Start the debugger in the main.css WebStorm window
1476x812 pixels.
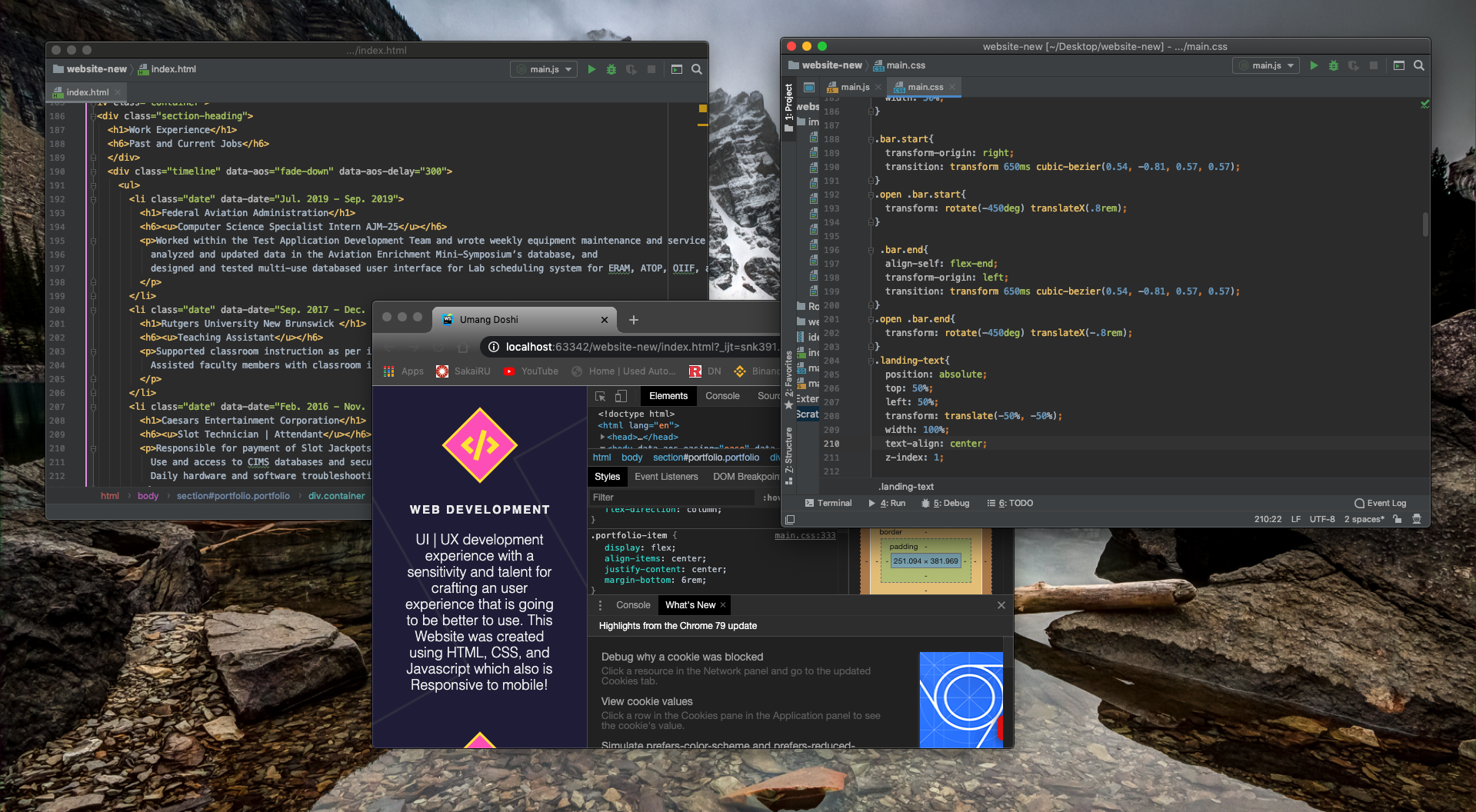click(x=1334, y=65)
